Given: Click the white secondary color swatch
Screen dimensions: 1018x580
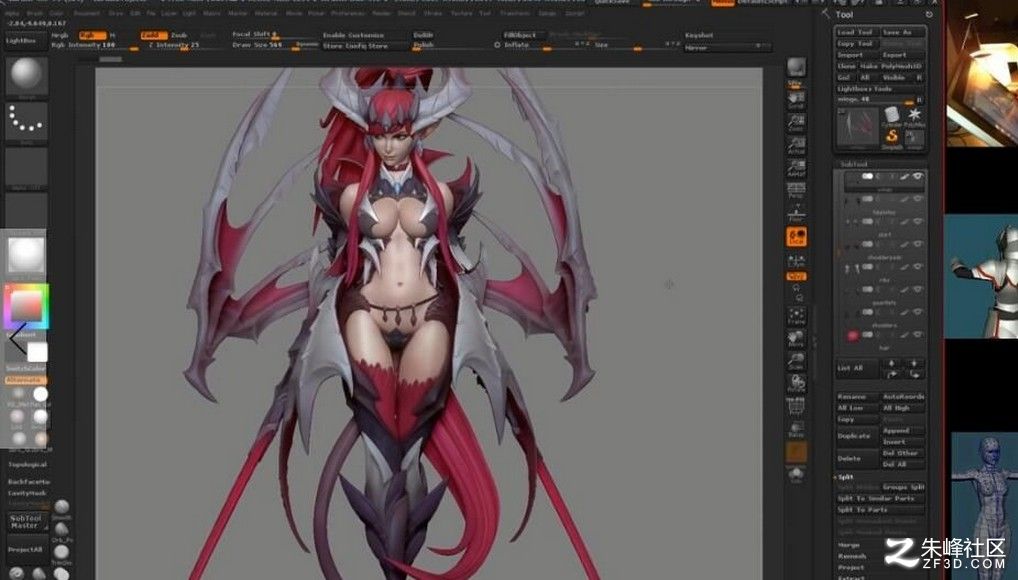Looking at the screenshot, I should click(38, 353).
